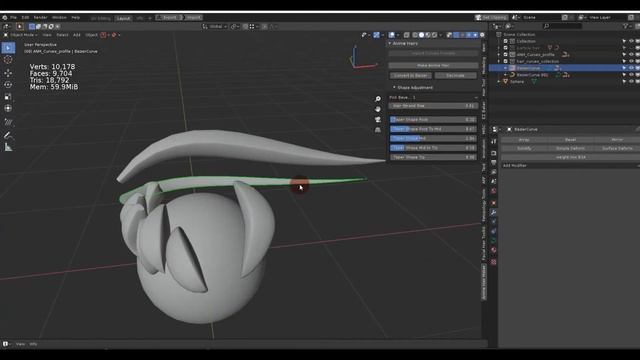This screenshot has width=640, height=360.
Task: Open the Global orientation dropdown
Action: click(215, 27)
